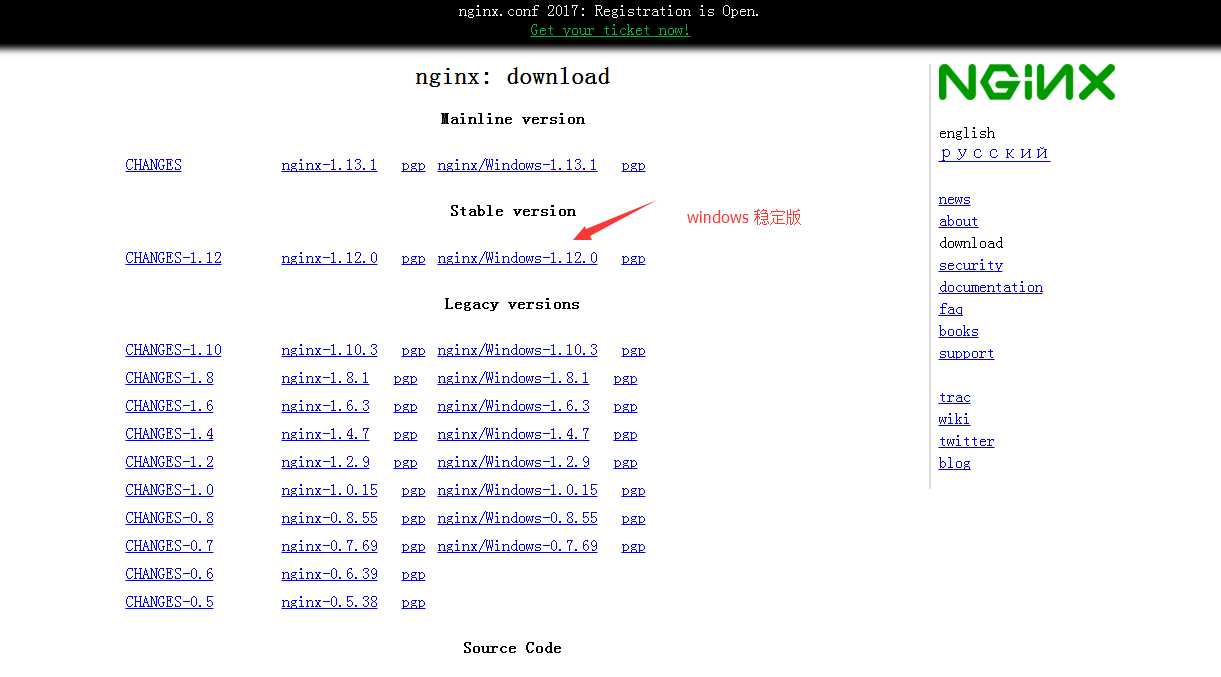The width and height of the screenshot is (1221, 677).
Task: Open CHANGES-1.8 link
Action: [169, 378]
